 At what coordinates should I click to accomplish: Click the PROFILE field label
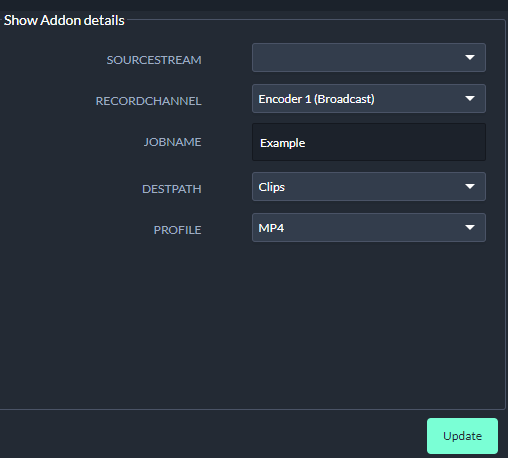(177, 230)
